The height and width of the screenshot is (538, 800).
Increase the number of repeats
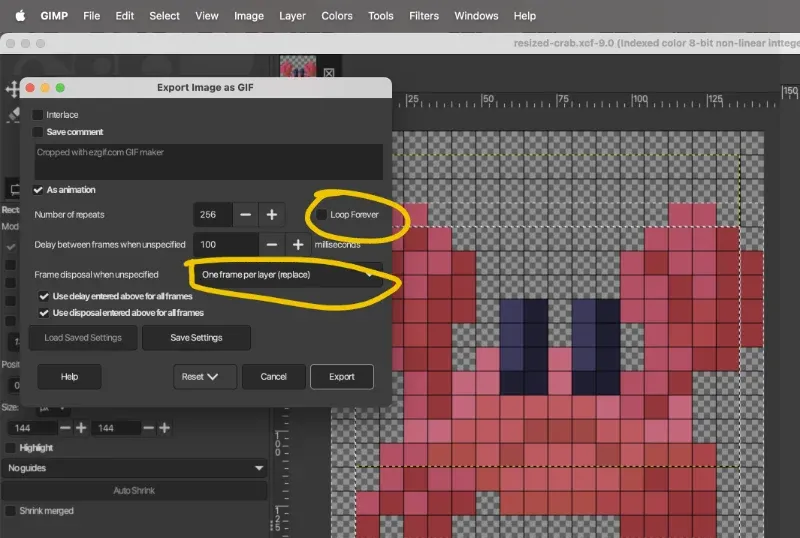coord(272,214)
